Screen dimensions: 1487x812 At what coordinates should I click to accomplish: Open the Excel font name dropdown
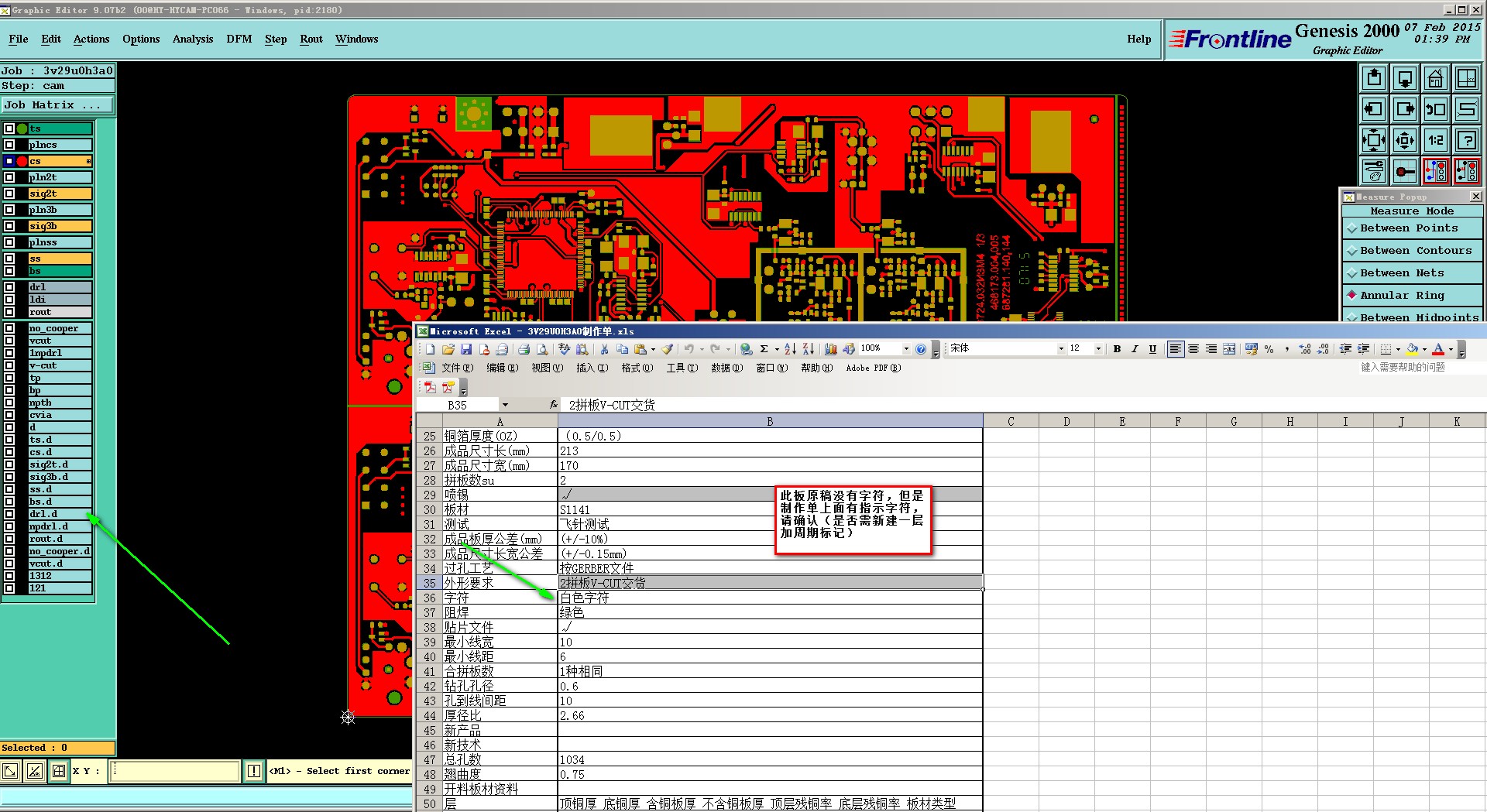pyautogui.click(x=1061, y=349)
